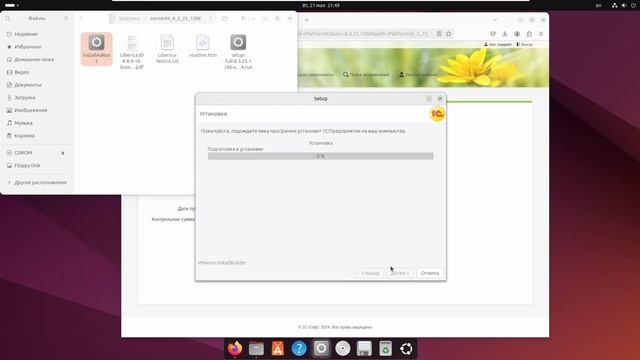Open Firefox shield protection icon
The height and width of the screenshot is (360, 640).
pos(493,34)
